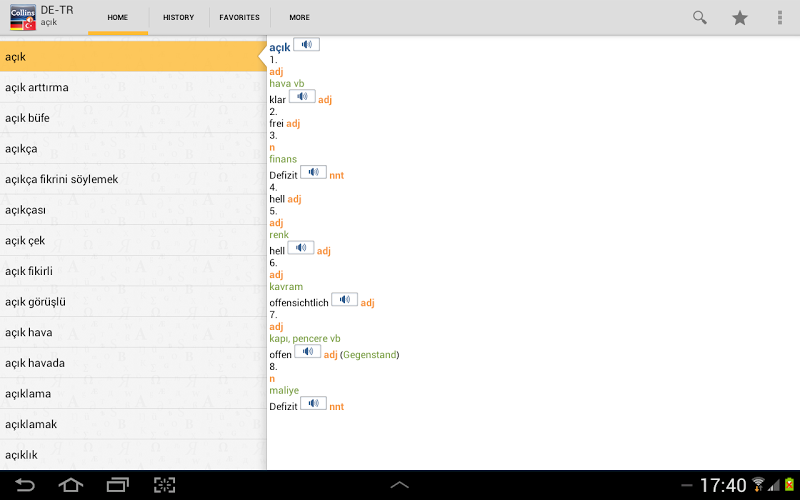Select entry açıklık

tap(133, 455)
